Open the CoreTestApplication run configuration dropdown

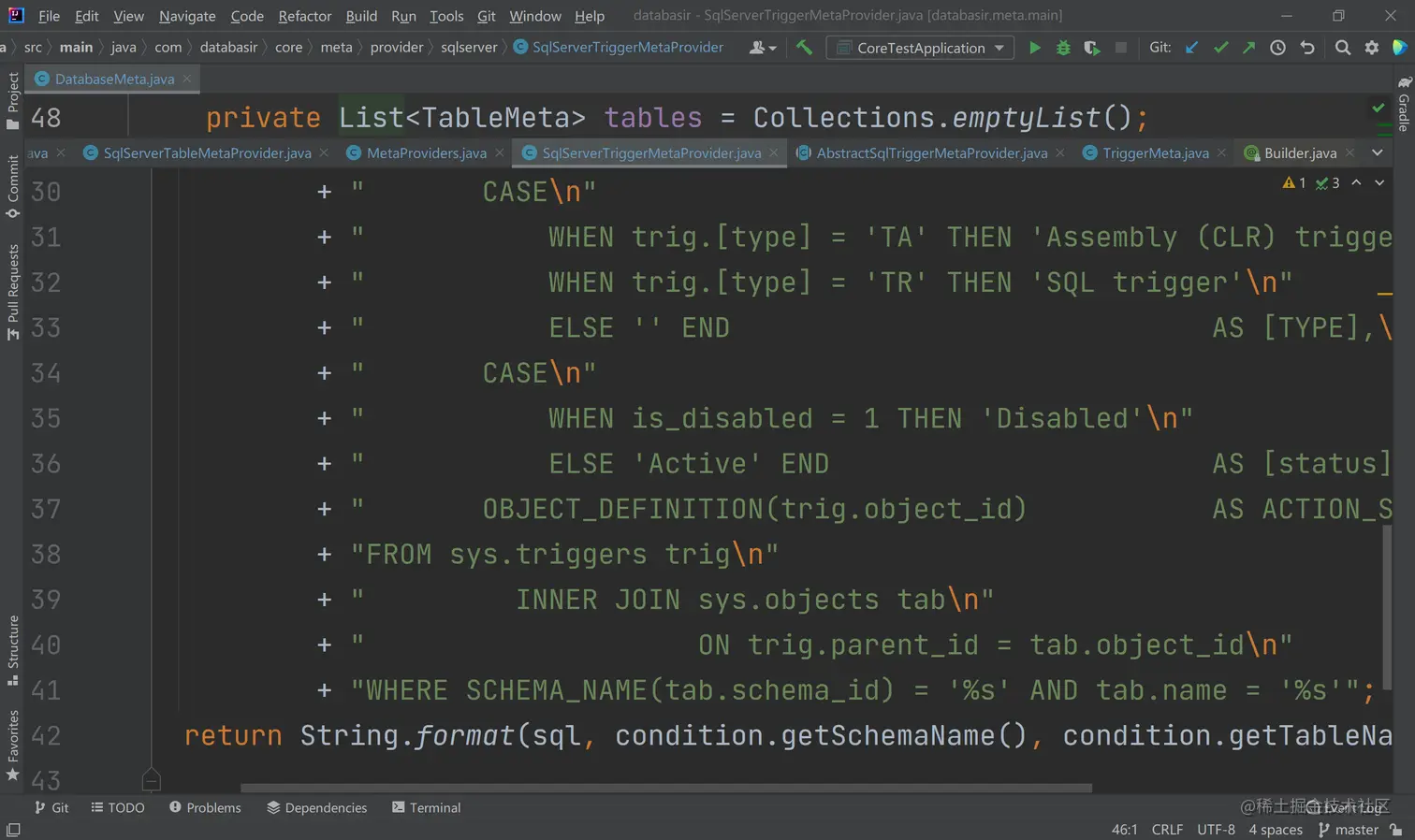[x=920, y=48]
